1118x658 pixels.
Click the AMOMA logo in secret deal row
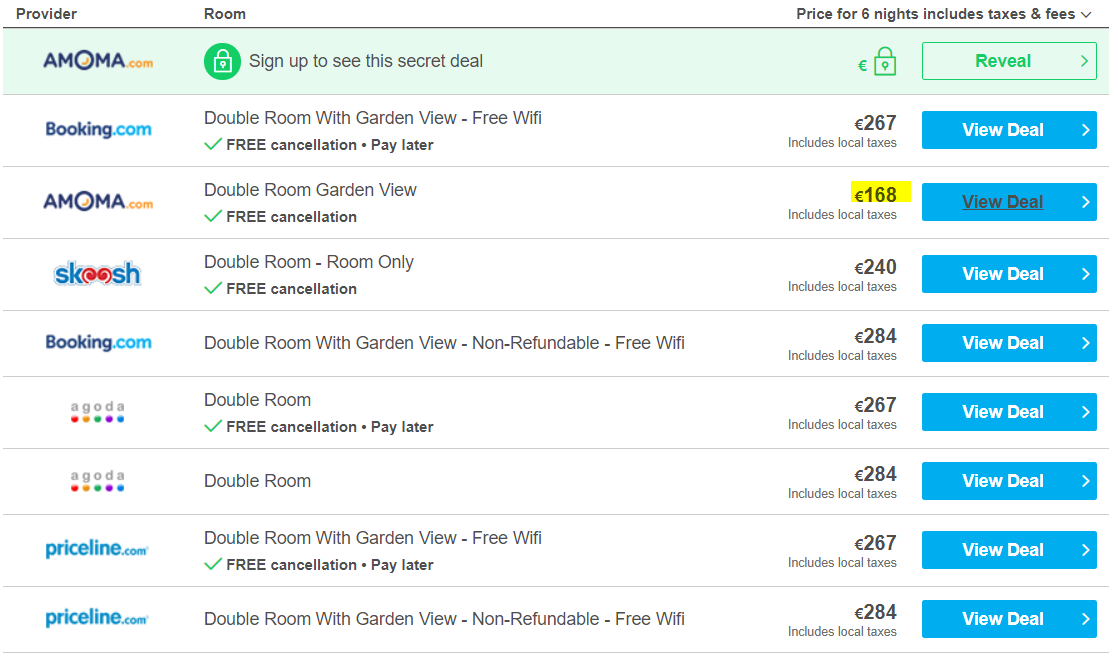(98, 61)
